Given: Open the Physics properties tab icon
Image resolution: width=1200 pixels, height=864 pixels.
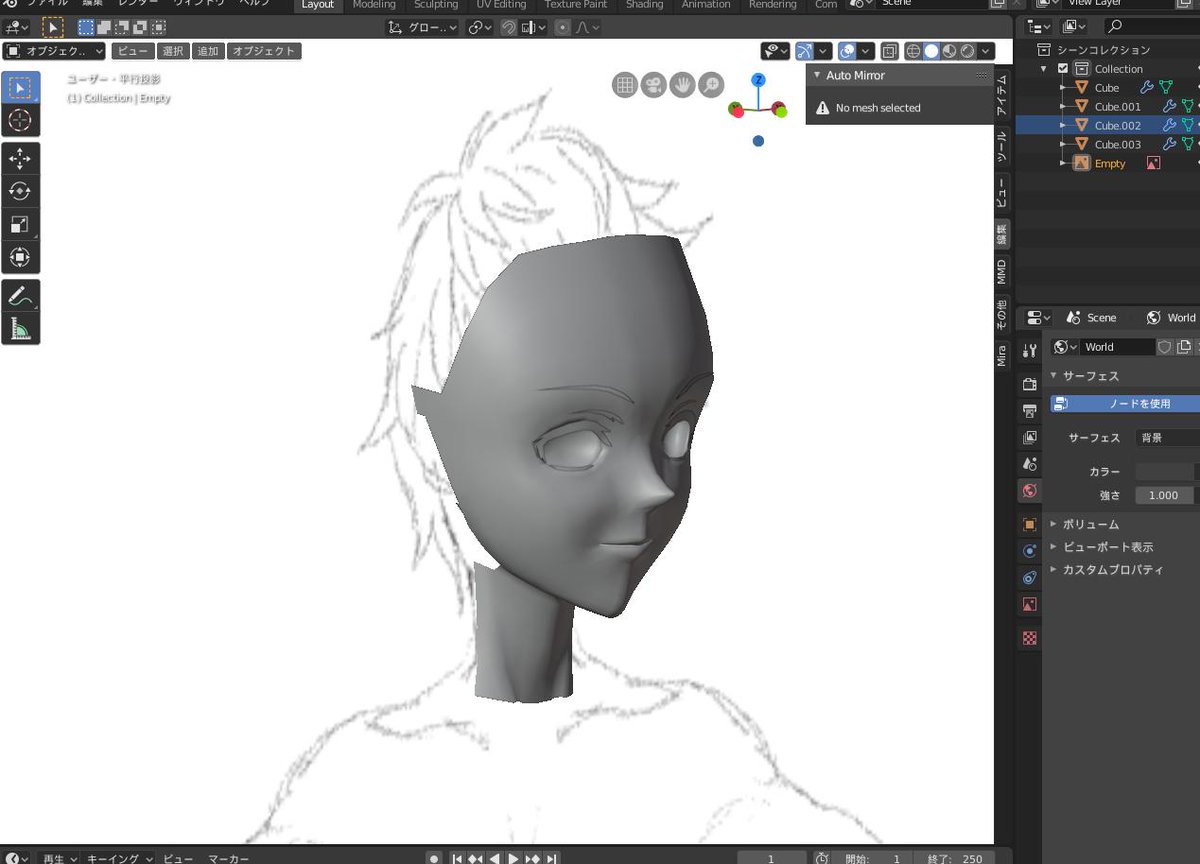Looking at the screenshot, I should tap(1030, 551).
